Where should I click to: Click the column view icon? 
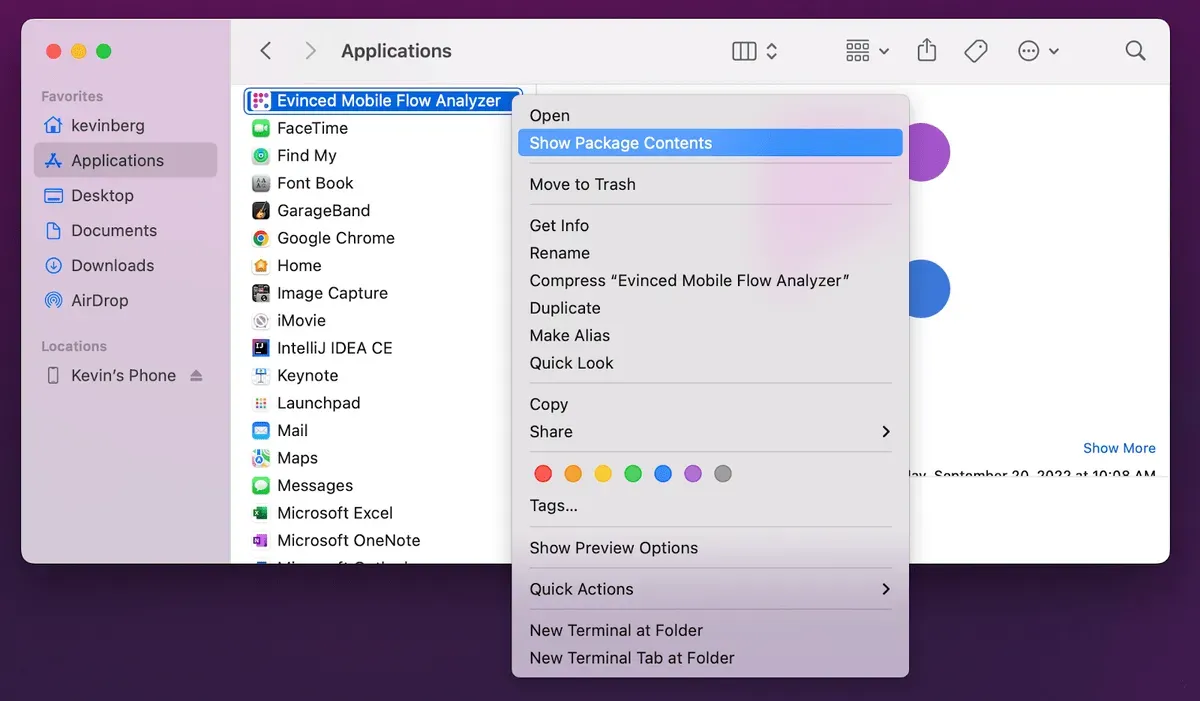coord(744,51)
